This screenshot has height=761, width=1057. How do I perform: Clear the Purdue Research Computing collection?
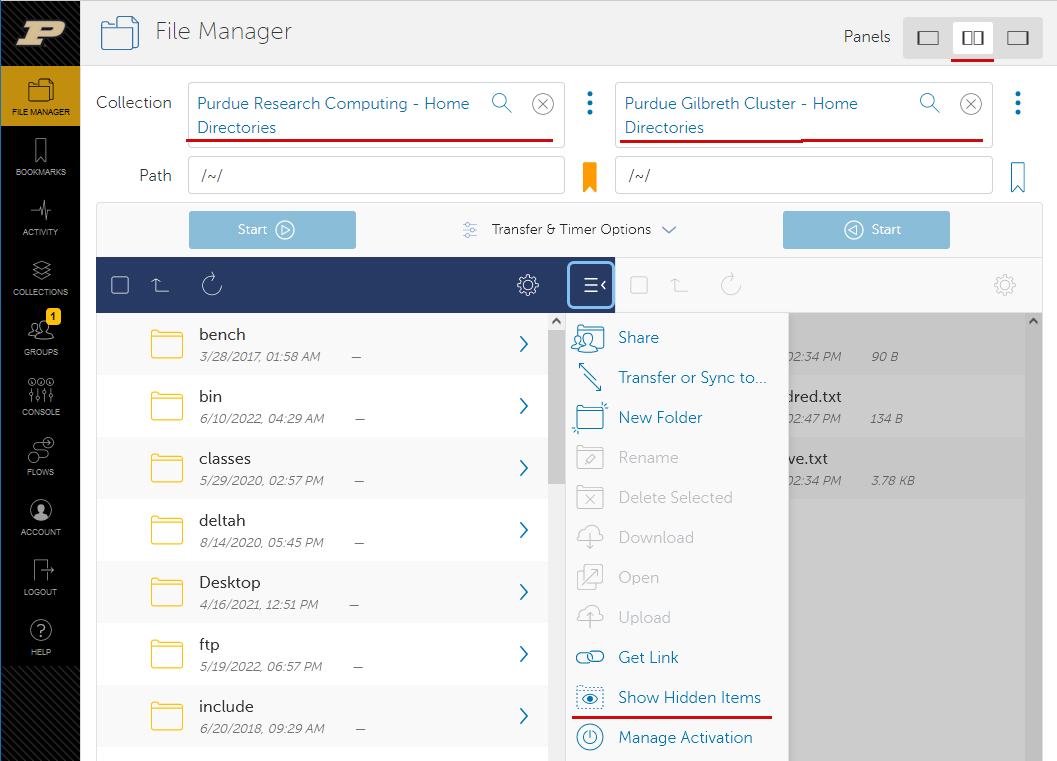543,104
